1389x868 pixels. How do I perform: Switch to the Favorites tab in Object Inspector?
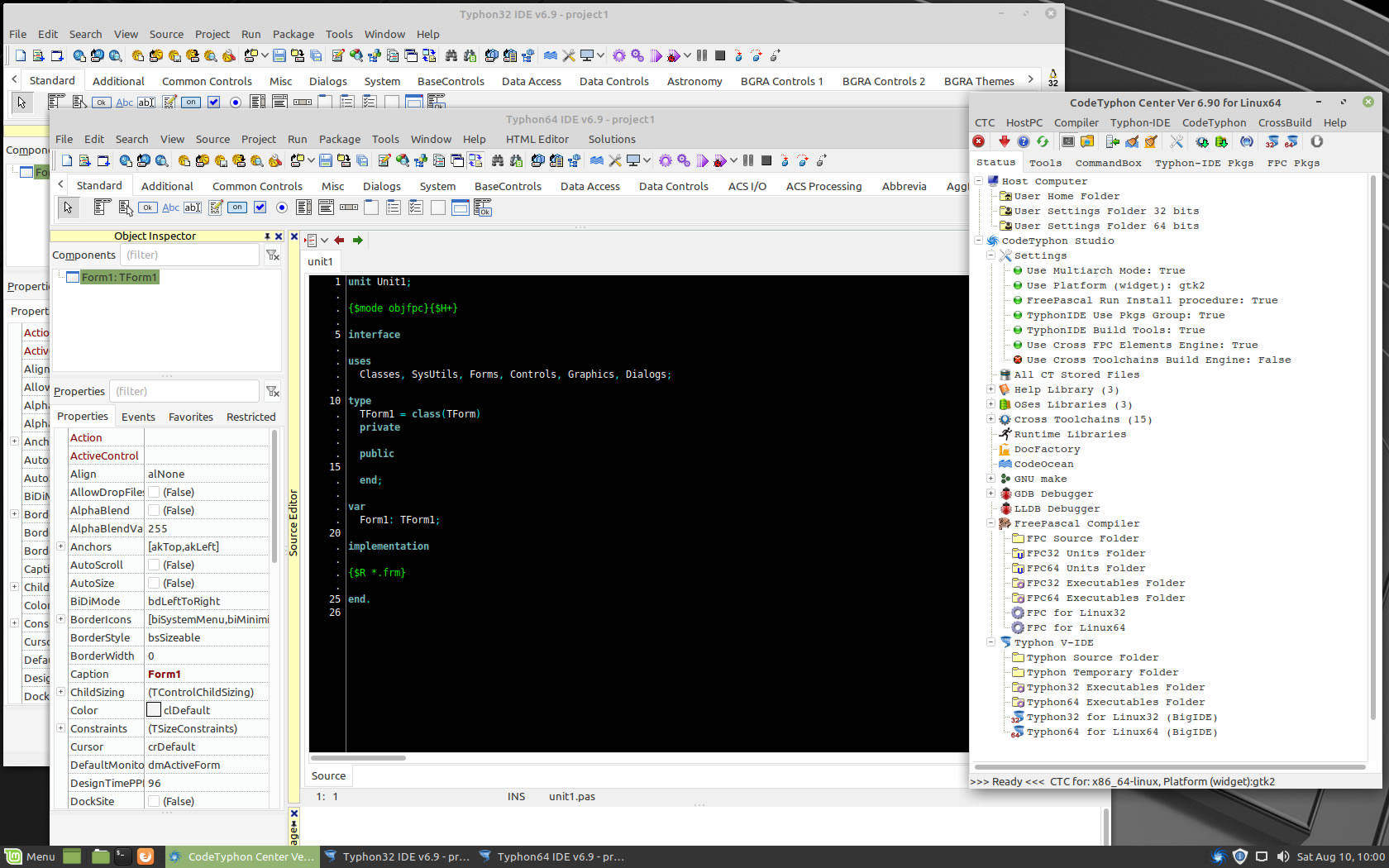191,417
